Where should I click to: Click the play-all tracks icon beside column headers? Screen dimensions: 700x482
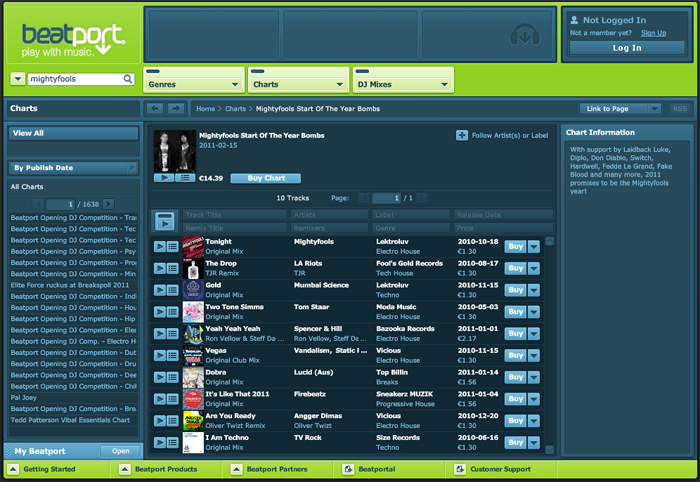(x=165, y=221)
